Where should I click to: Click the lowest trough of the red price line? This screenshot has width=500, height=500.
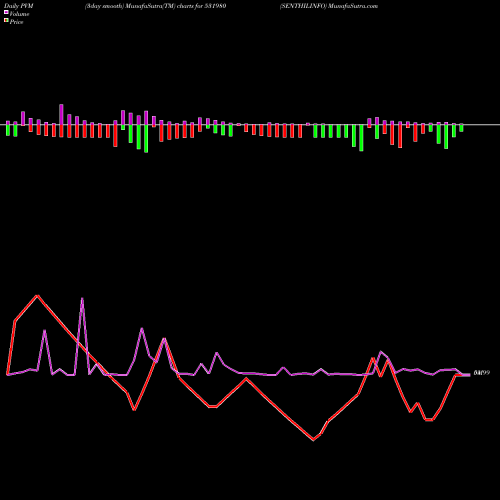[x=313, y=440]
